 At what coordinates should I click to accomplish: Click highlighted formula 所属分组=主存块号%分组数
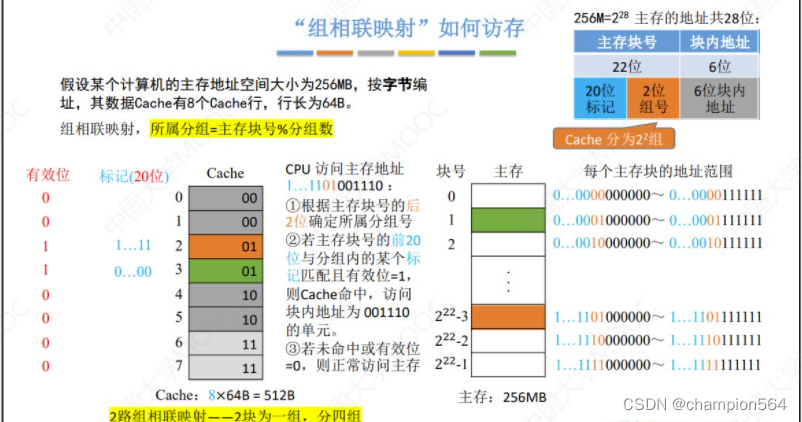pos(241,128)
